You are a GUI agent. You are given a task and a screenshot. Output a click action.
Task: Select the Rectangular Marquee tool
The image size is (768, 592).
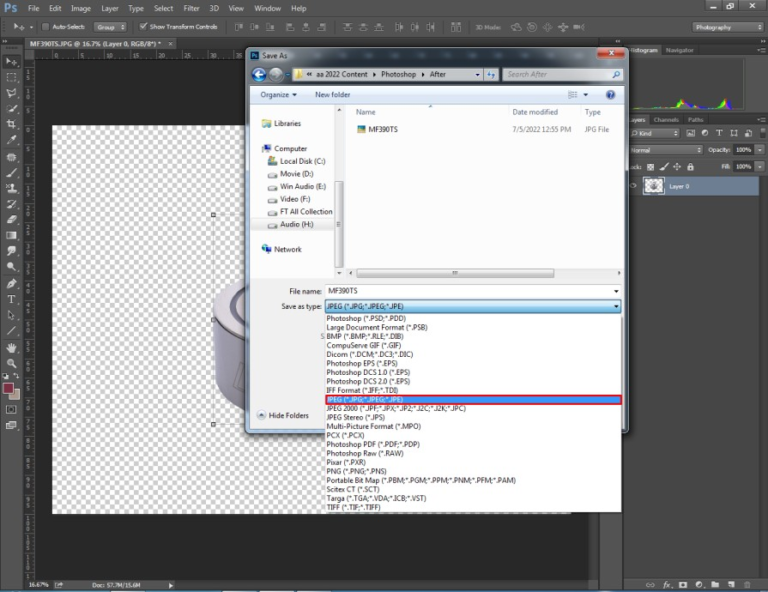click(11, 77)
